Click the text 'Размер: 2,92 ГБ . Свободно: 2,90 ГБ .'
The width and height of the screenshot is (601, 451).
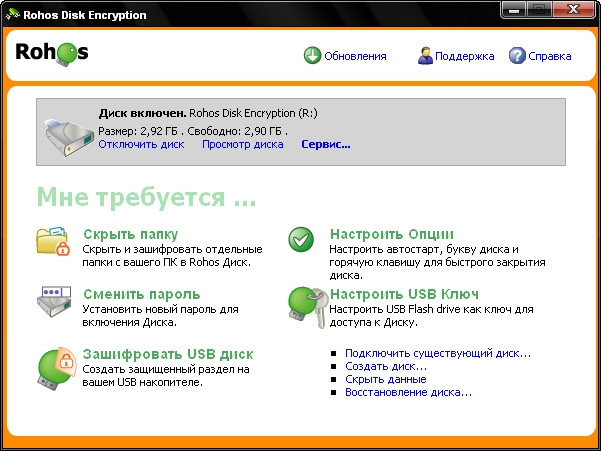click(x=193, y=131)
